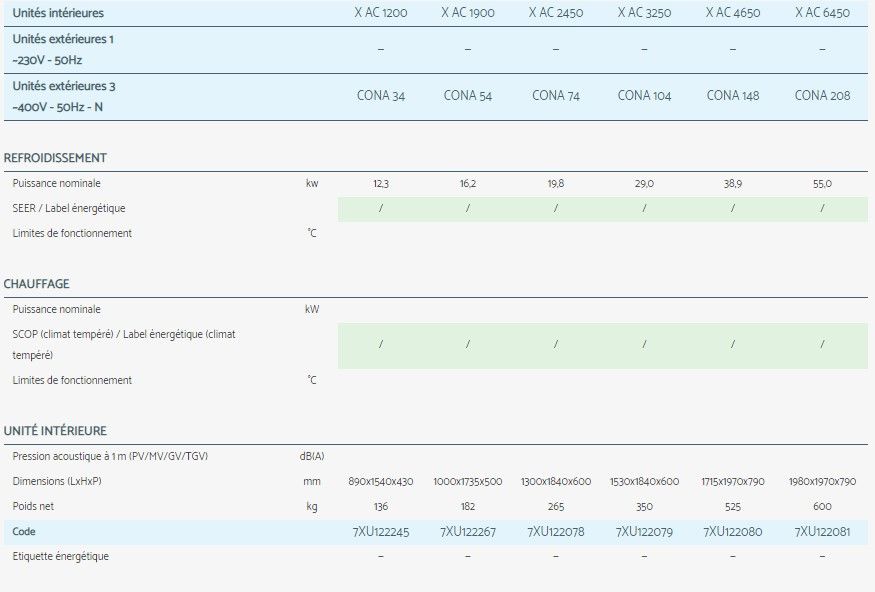Screen dimensions: 875x592
Task: Select product code 7XU122078
Action: pos(556,532)
